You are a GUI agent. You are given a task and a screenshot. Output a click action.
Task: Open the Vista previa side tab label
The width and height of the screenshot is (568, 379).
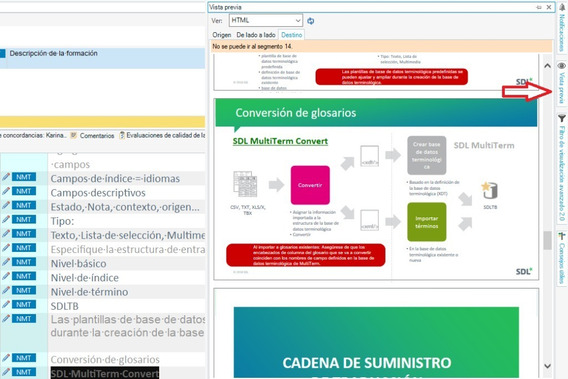tap(562, 88)
